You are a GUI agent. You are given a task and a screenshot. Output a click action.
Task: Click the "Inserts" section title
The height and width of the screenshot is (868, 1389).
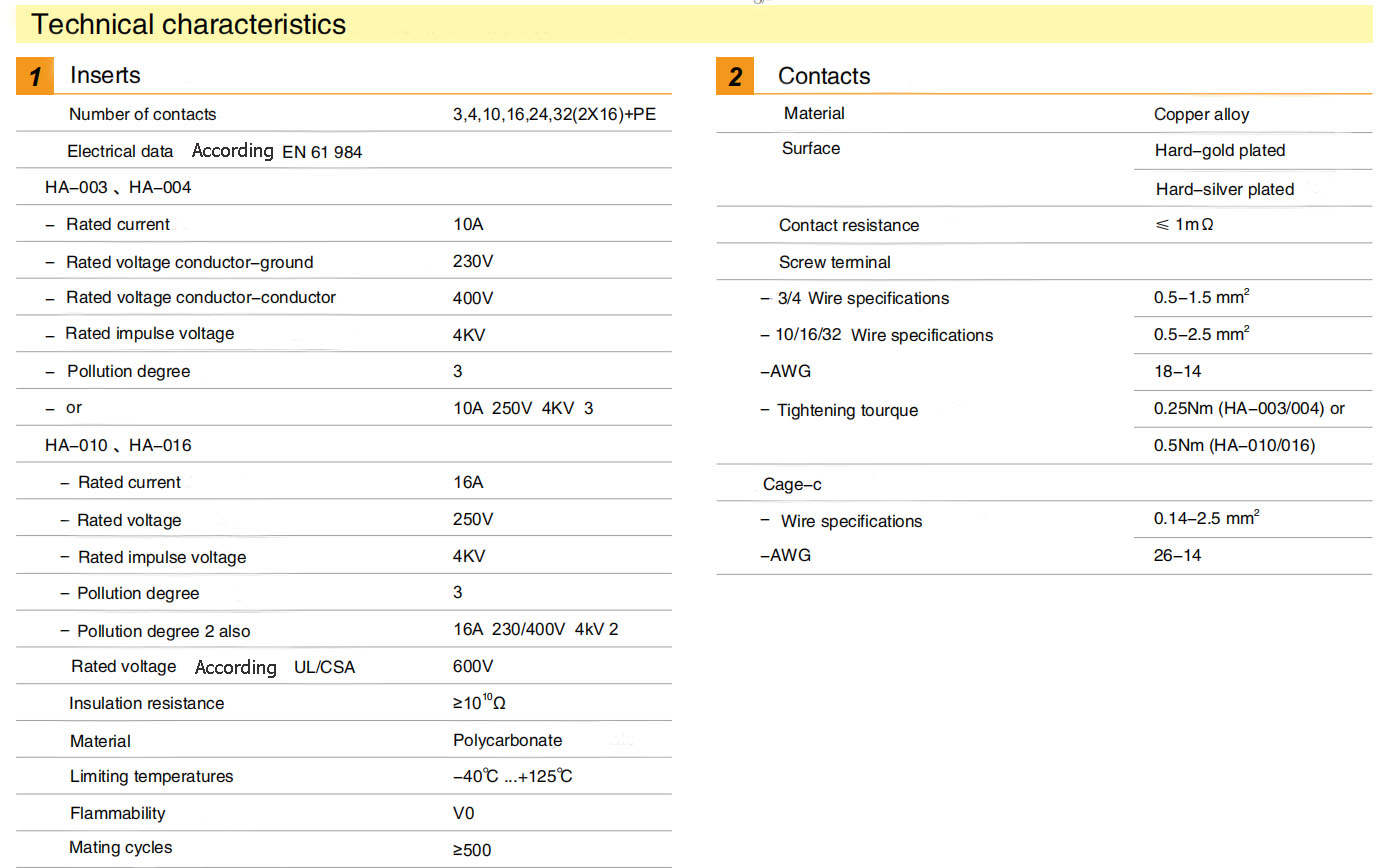105,75
